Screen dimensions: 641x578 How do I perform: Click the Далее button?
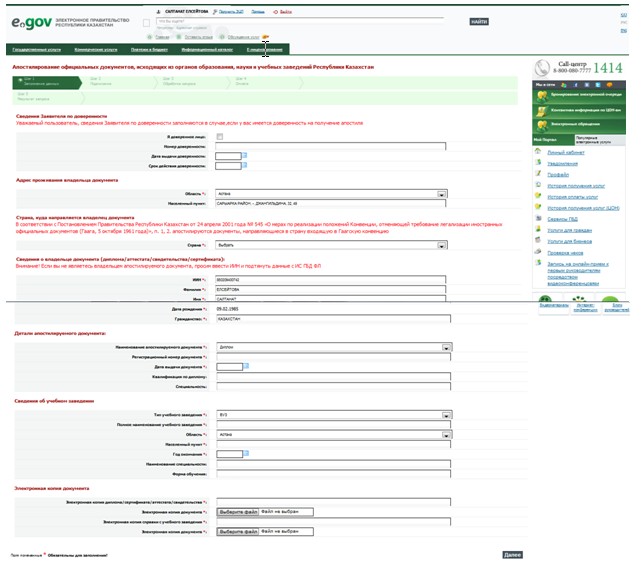[x=512, y=555]
